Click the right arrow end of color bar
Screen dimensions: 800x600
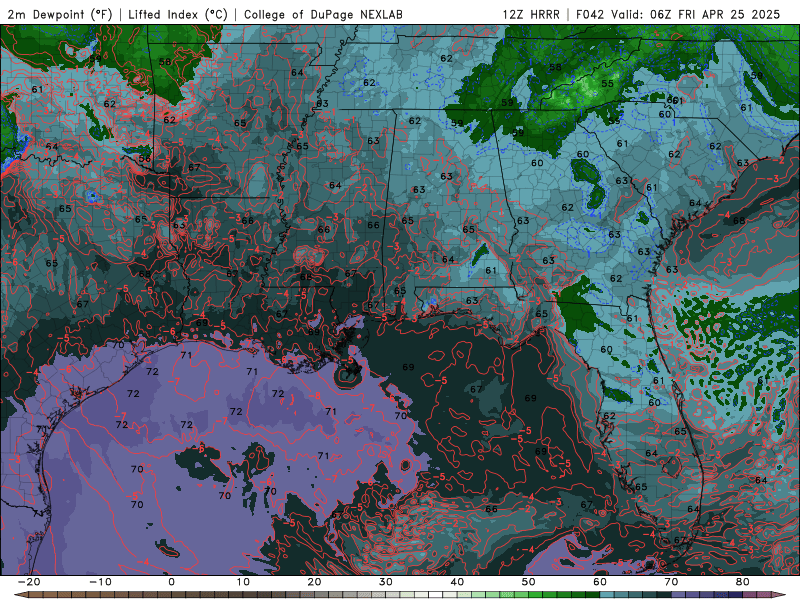[780, 595]
